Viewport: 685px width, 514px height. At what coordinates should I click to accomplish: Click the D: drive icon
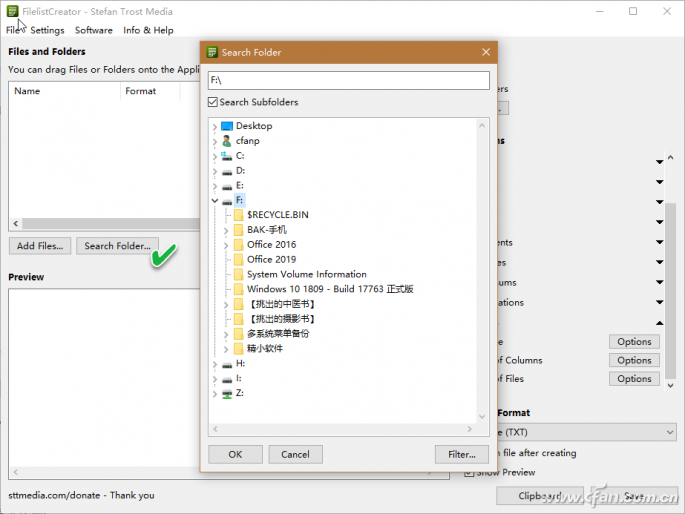[227, 172]
